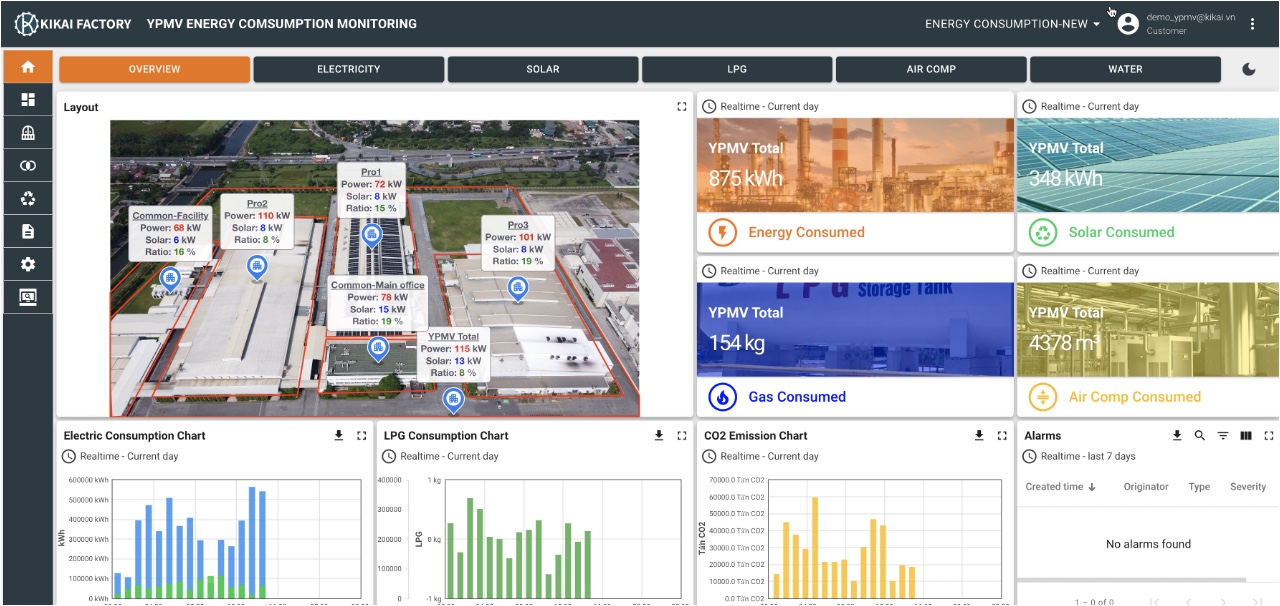
Task: Open the Alarms filter icon
Action: (x=1223, y=436)
